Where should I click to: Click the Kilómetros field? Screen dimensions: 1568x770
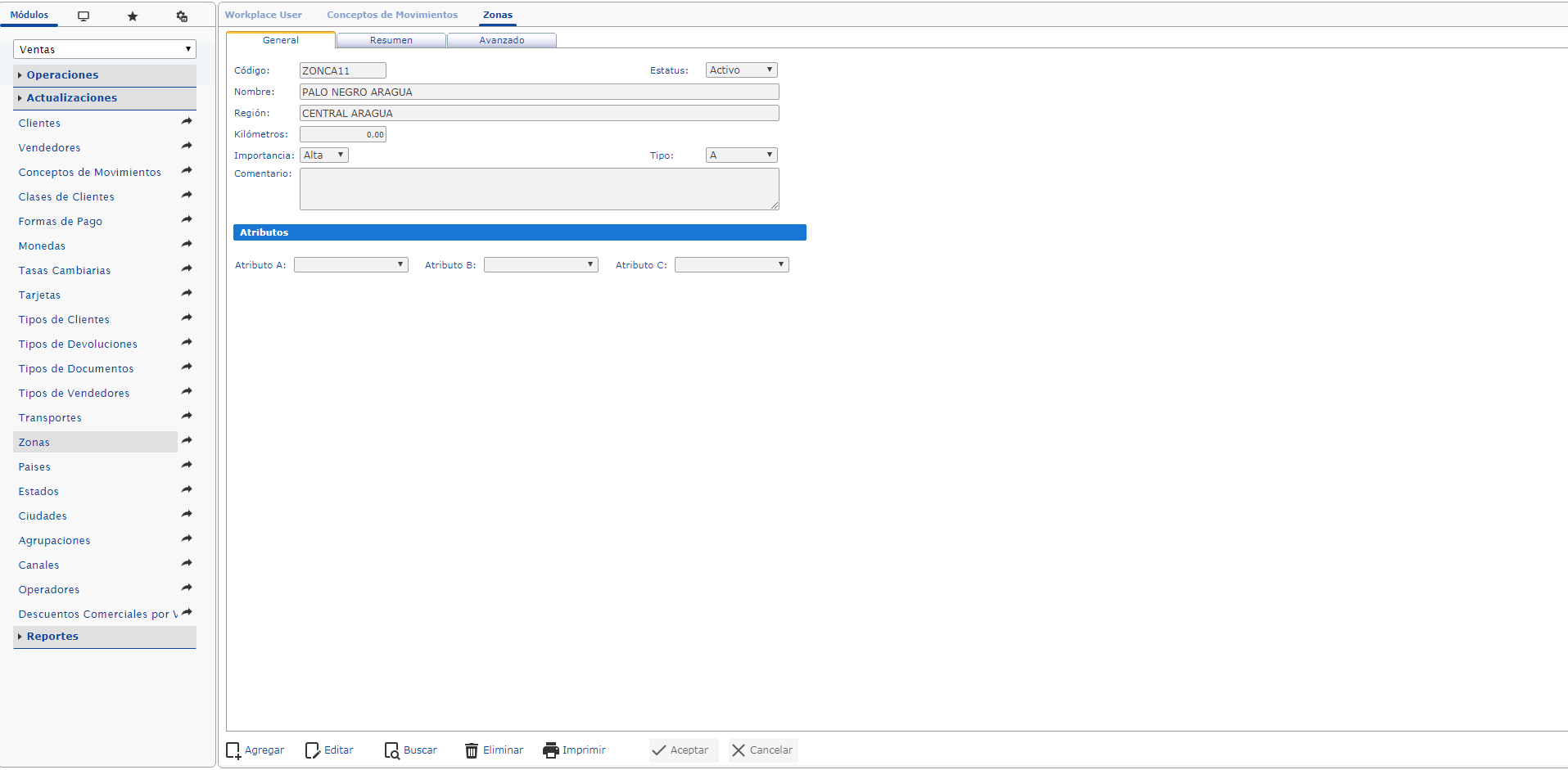tap(343, 134)
